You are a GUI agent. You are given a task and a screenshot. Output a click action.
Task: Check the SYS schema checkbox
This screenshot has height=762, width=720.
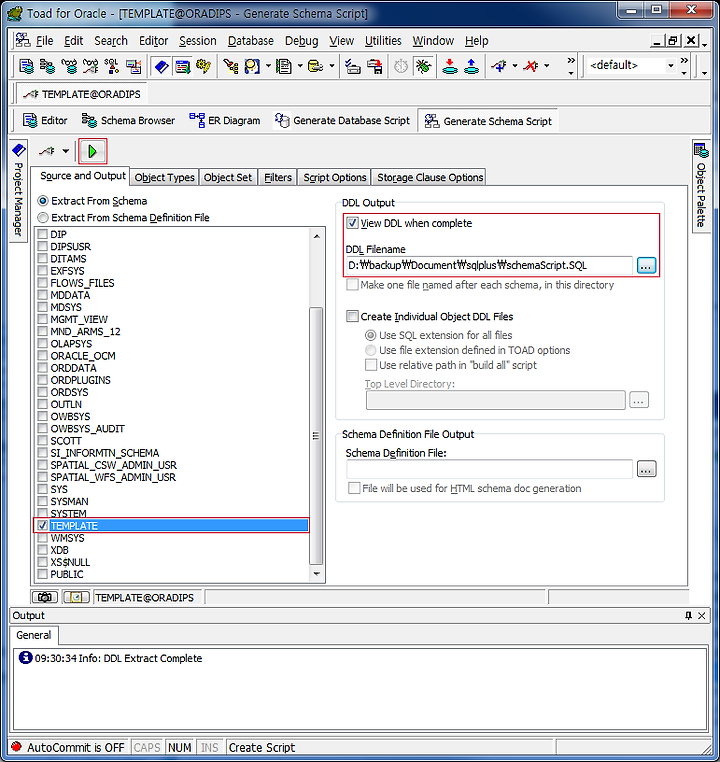43,489
